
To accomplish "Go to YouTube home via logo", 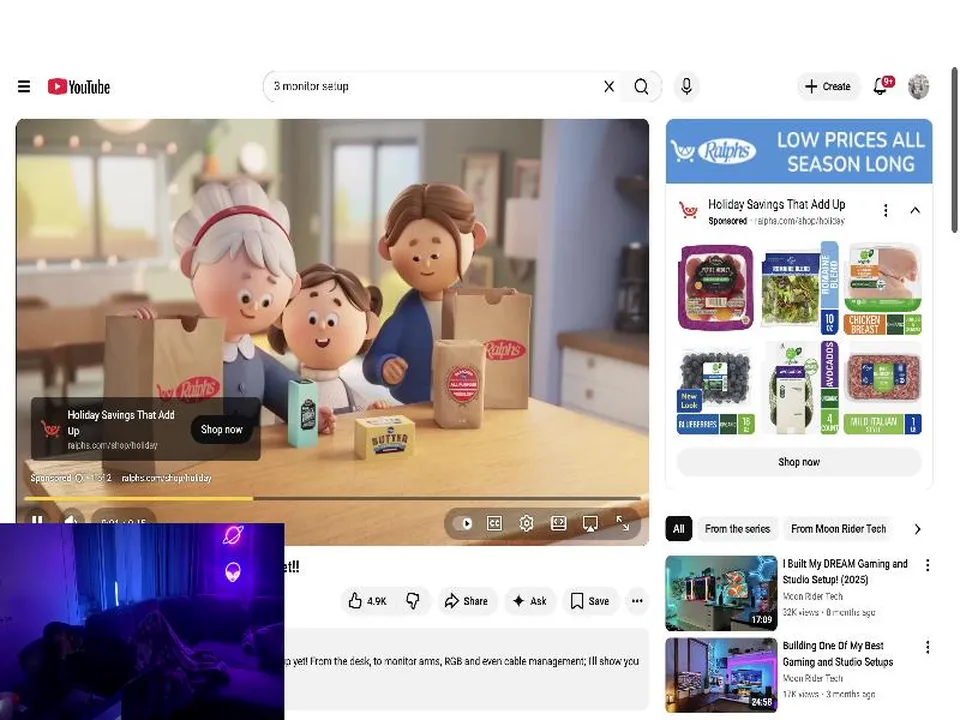I will click(79, 86).
